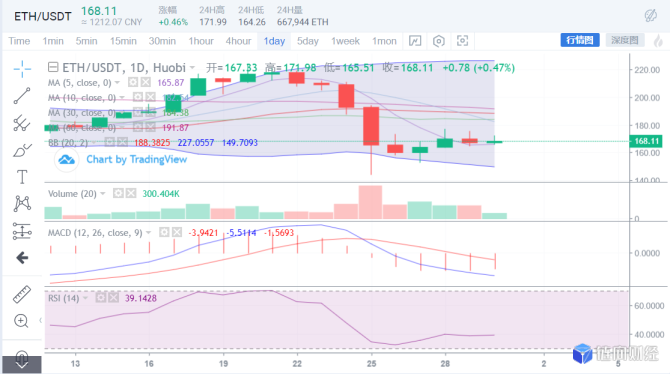The image size is (670, 374).
Task: Open the indicators chart icon in the top bar
Action: [x=415, y=41]
